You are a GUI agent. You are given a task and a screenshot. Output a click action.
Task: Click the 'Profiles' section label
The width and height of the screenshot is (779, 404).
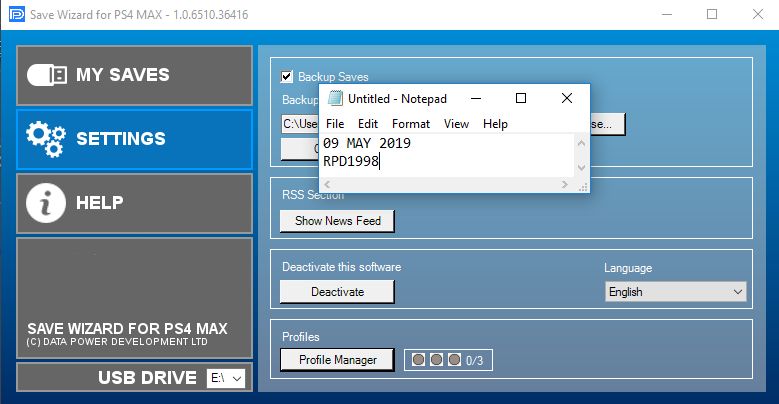point(301,336)
